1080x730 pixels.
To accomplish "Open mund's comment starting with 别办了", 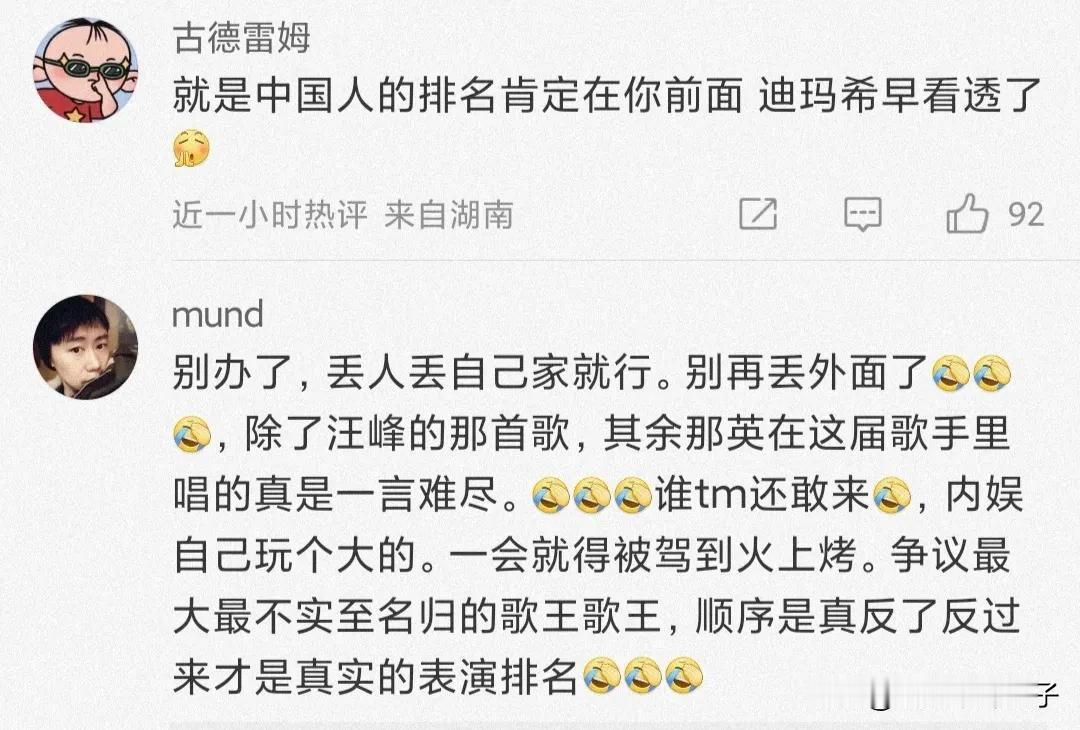I will pos(598,525).
